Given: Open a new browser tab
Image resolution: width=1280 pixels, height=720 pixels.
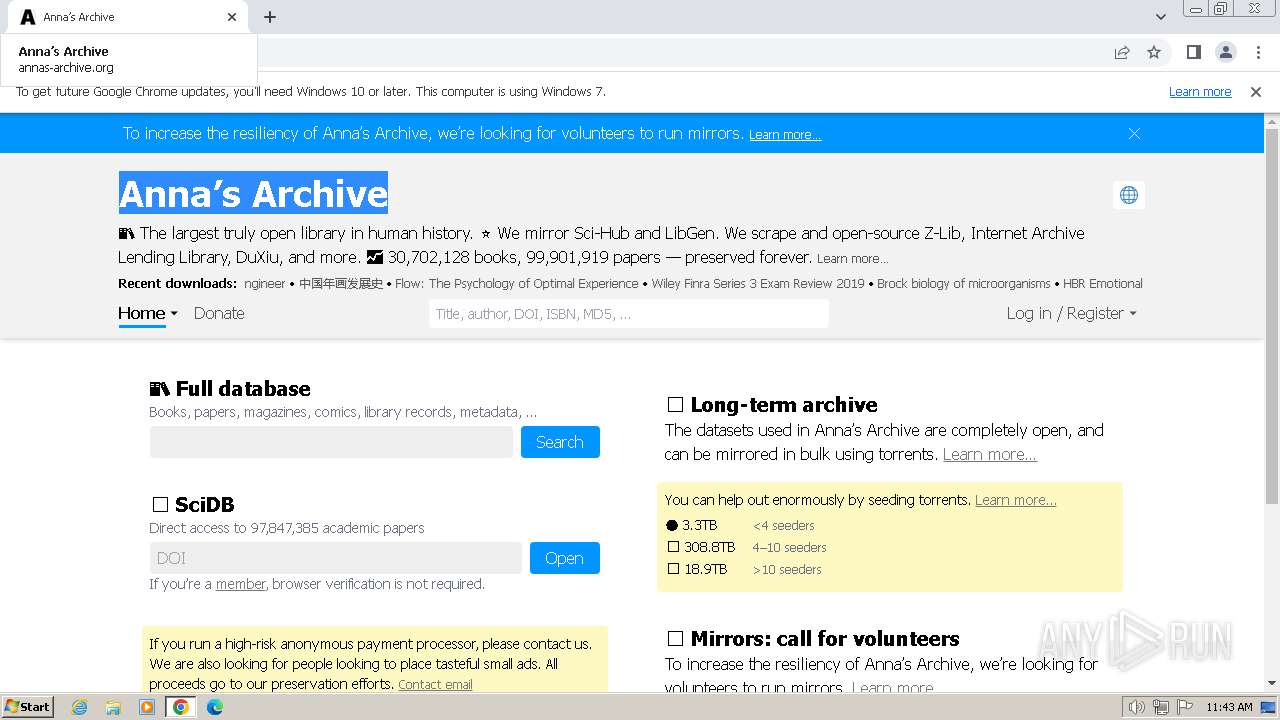Looking at the screenshot, I should pos(270,17).
